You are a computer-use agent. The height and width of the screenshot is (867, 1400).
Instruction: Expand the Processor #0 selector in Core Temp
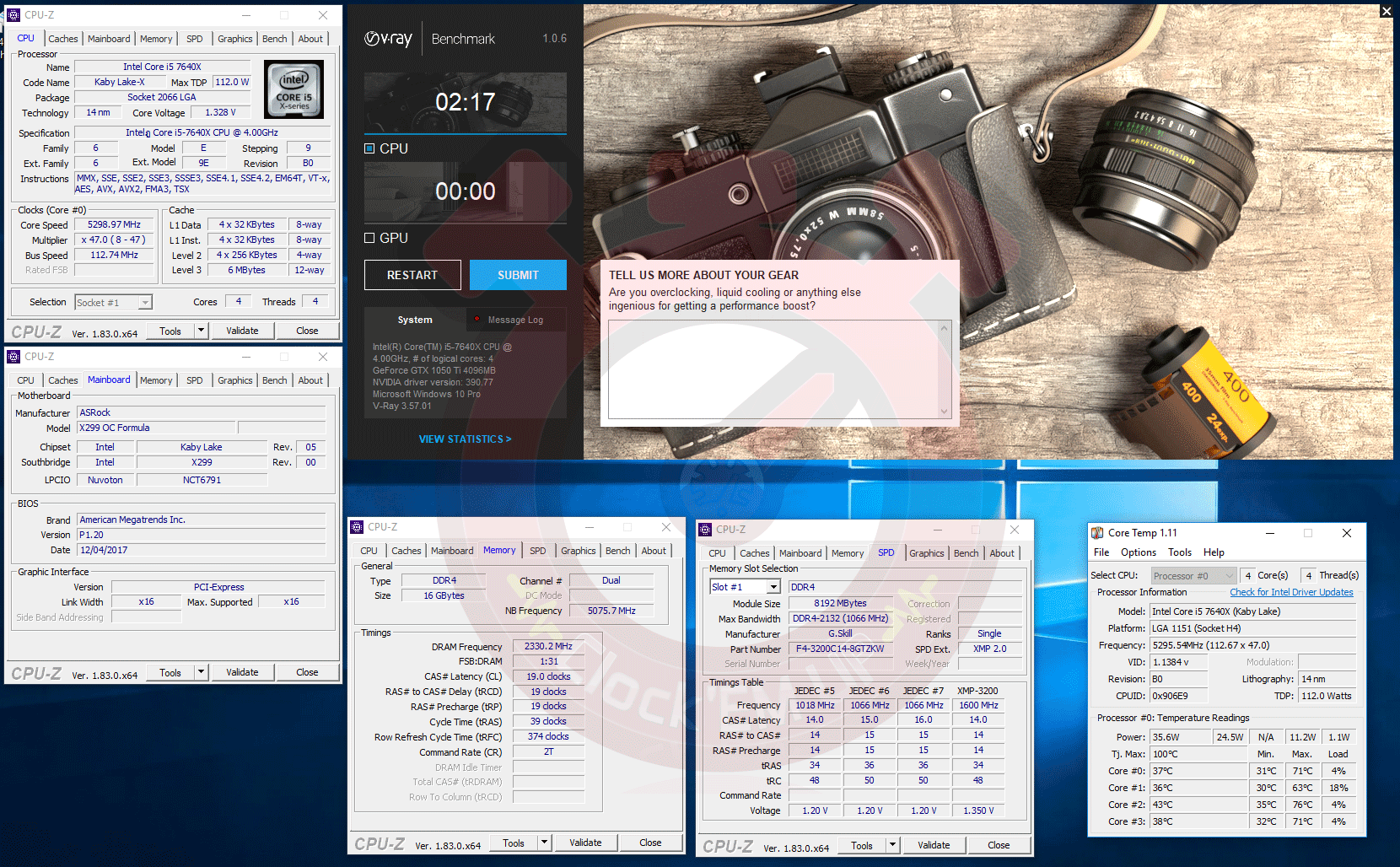click(x=1229, y=576)
